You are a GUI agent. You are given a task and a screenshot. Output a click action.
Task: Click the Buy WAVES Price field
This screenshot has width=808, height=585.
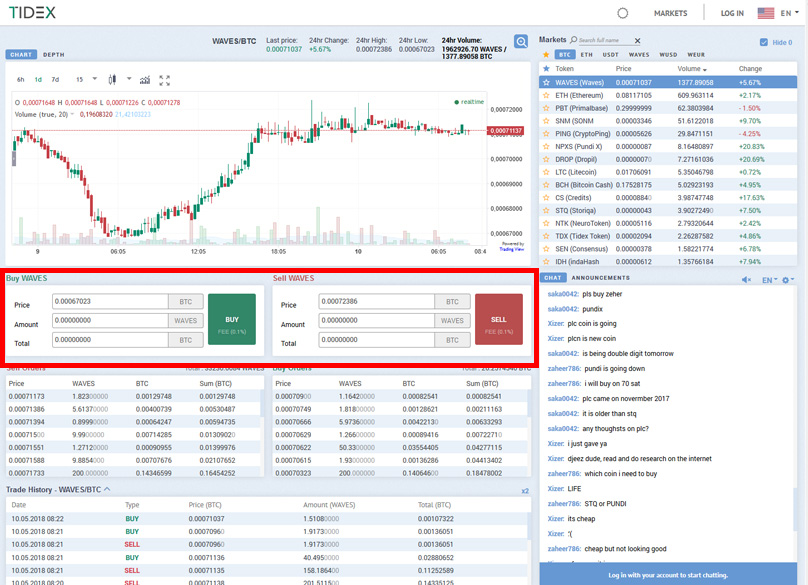point(110,302)
